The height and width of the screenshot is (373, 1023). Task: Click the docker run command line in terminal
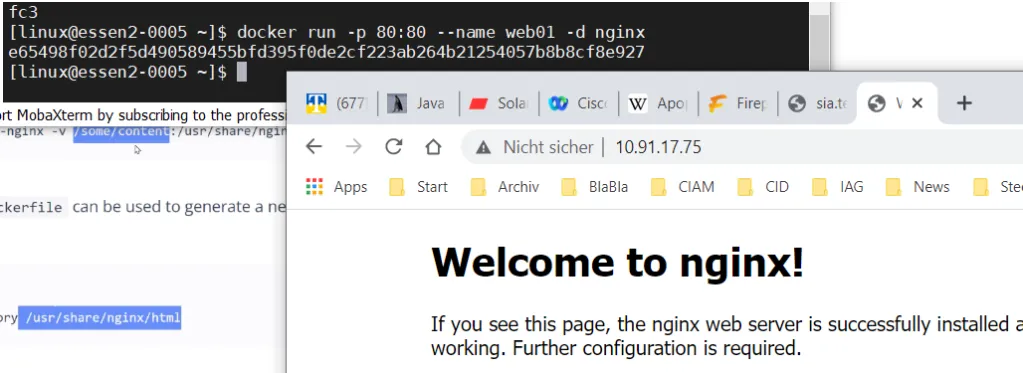pyautogui.click(x=328, y=32)
